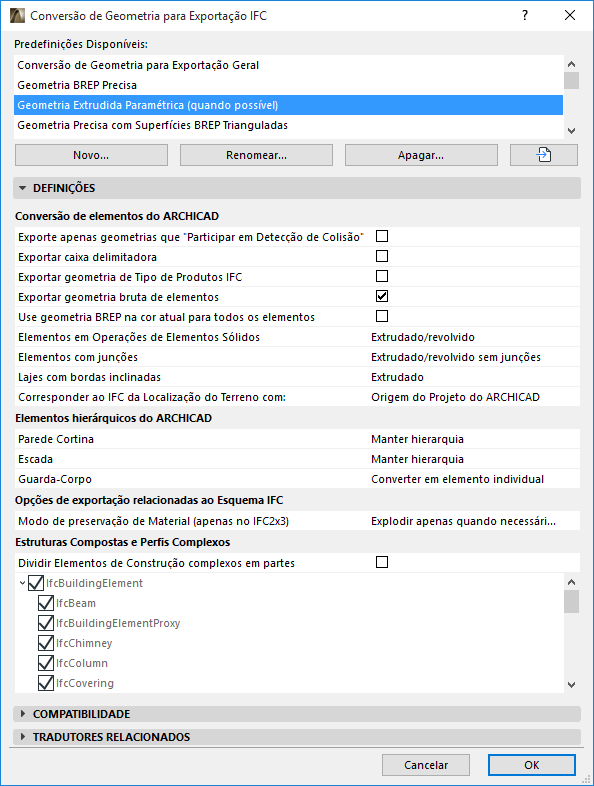Enable Exportar geometria de Tipo de Produtos IFC
Viewport: 594px width, 786px height.
[x=382, y=276]
